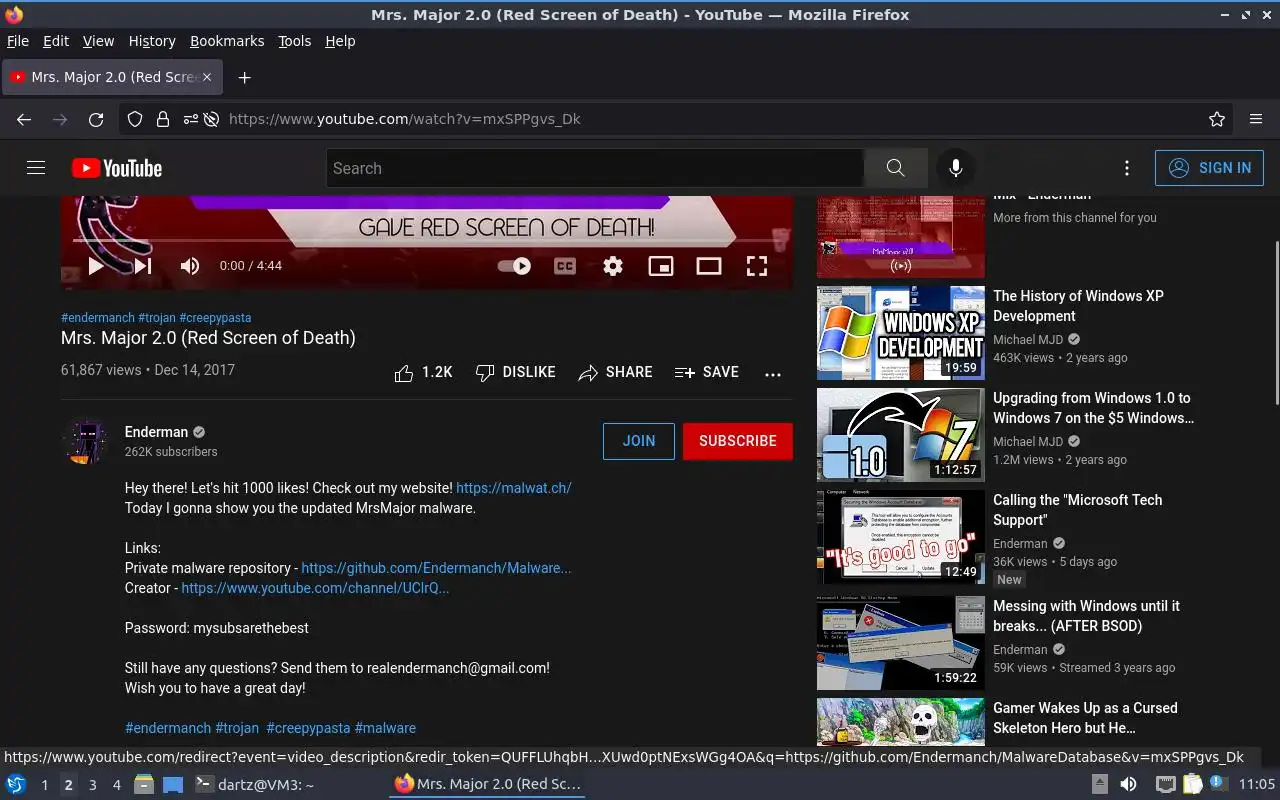
Task: Subscribe to Enderman channel
Action: 738,441
